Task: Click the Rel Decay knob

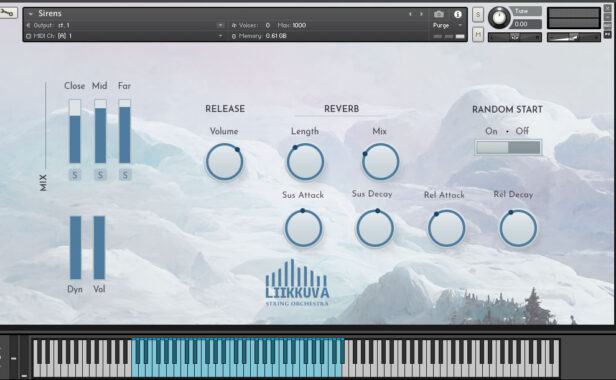Action: click(518, 228)
